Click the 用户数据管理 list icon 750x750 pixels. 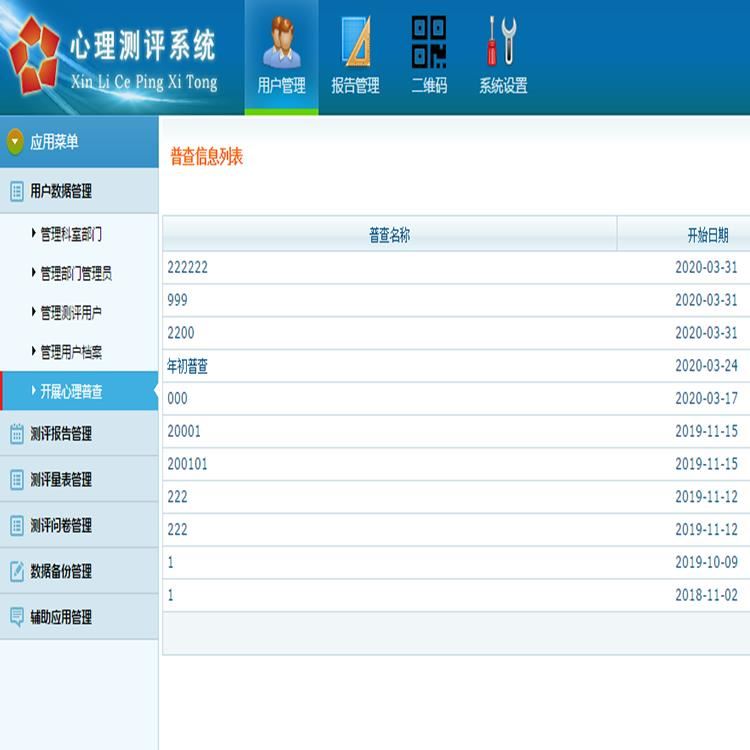pos(17,191)
